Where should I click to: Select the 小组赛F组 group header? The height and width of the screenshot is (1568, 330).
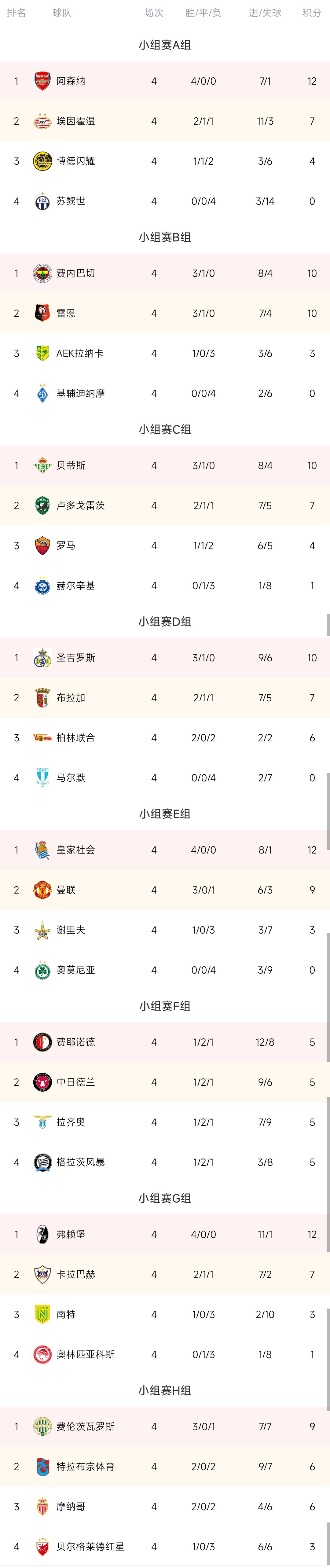tap(165, 1006)
